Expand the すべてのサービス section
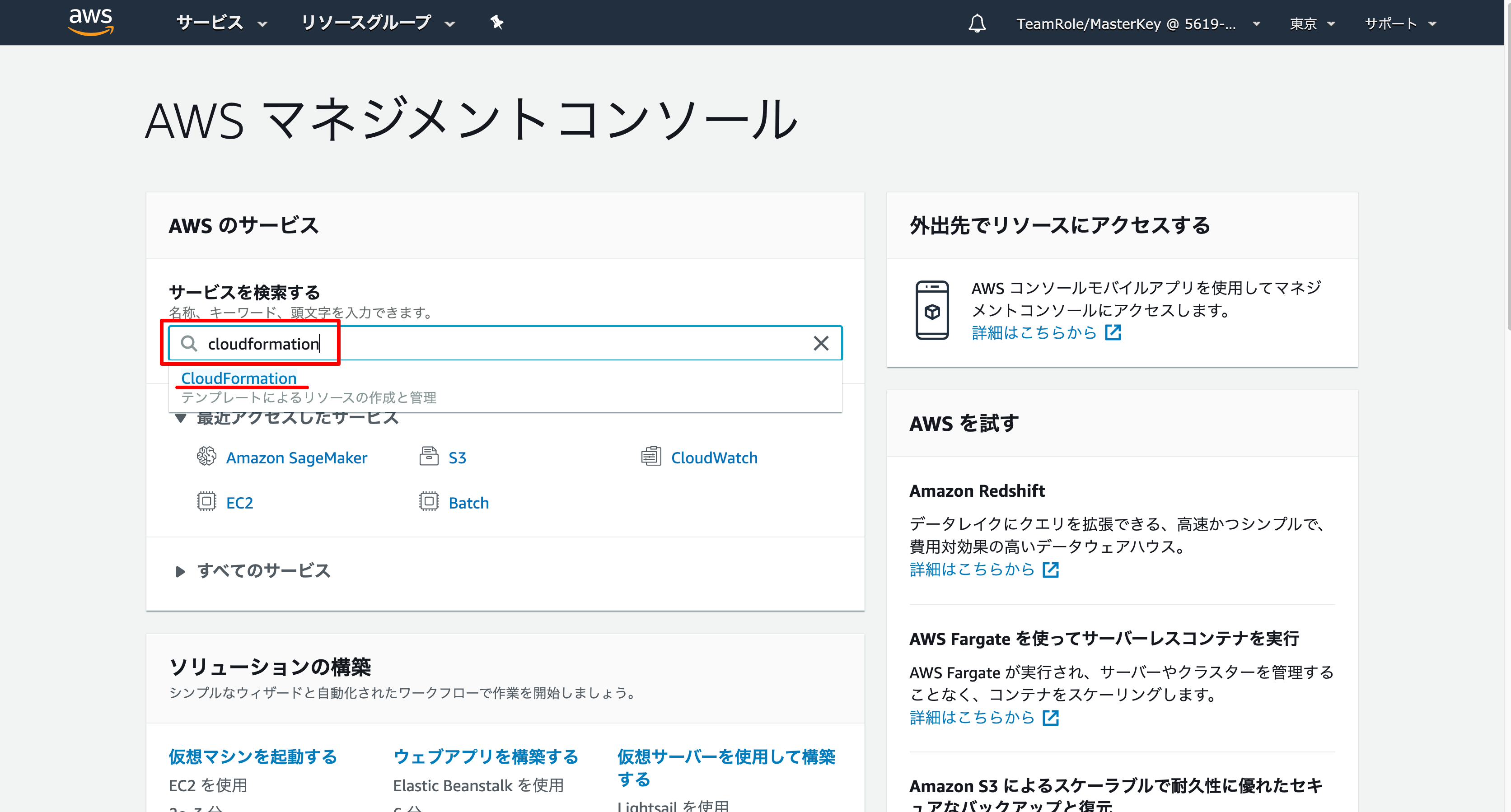 (x=253, y=570)
